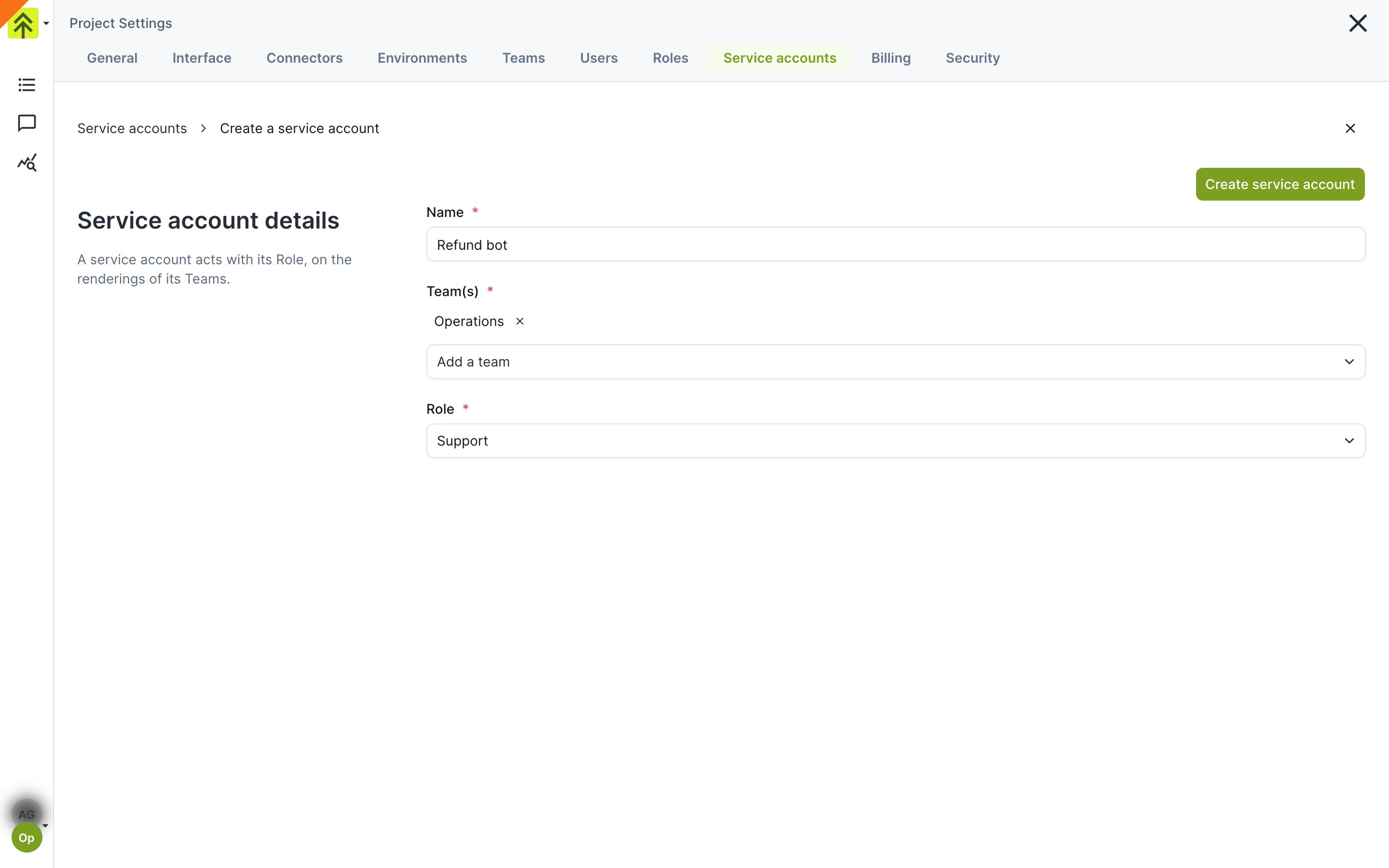1389x868 pixels.
Task: Open the Billing tab
Action: point(891,58)
